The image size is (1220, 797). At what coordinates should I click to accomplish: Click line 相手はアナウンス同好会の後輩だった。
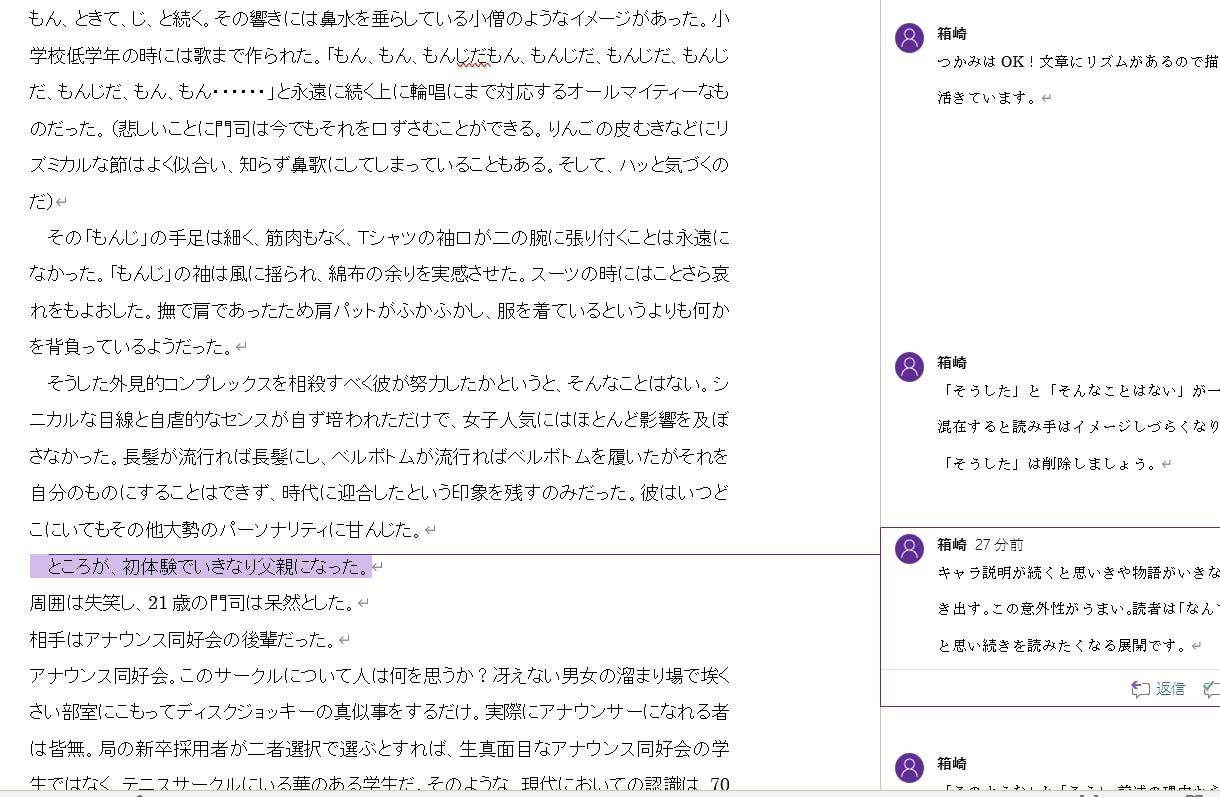tap(182, 639)
